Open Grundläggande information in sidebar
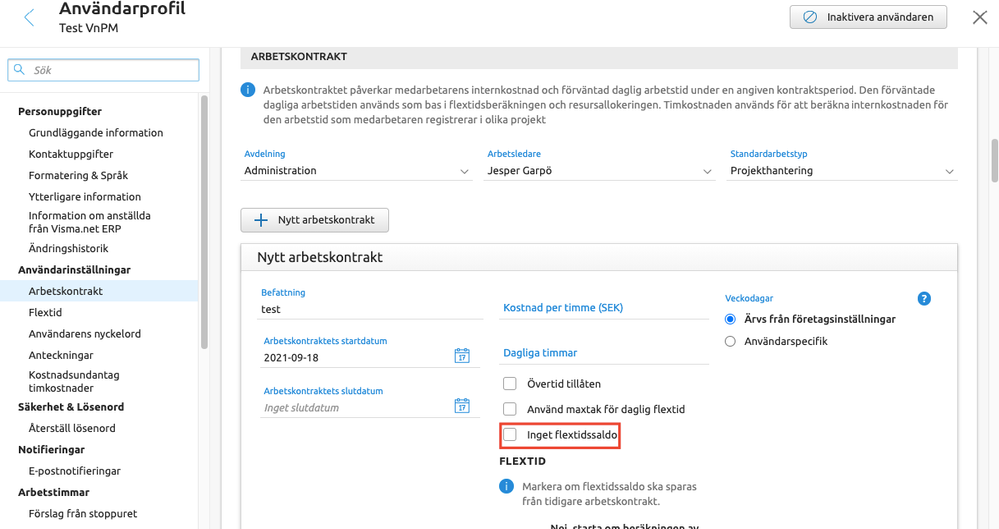Viewport: 999px width, 529px height. coord(96,133)
